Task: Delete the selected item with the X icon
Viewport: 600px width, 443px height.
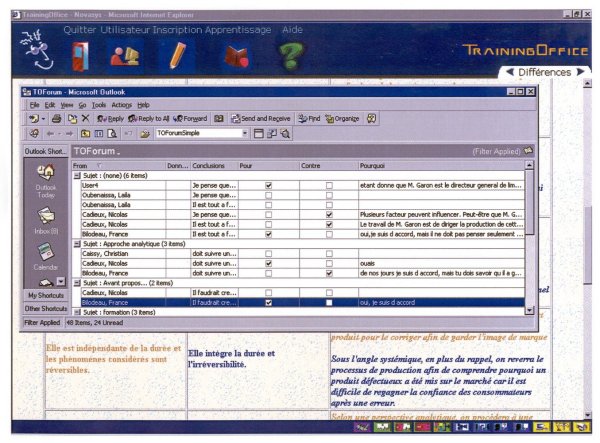Action: tap(86, 119)
